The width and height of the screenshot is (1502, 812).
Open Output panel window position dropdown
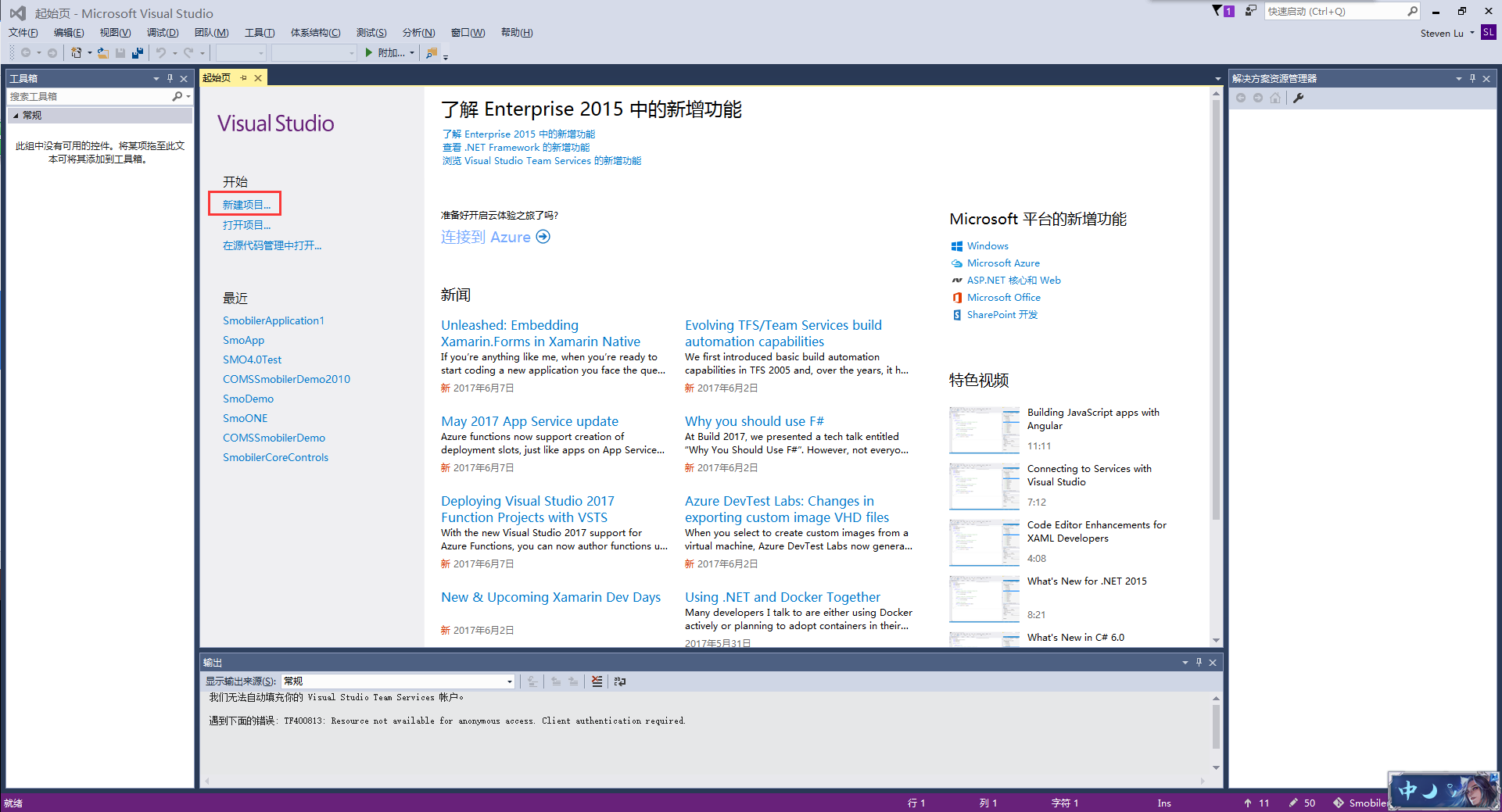(1185, 662)
